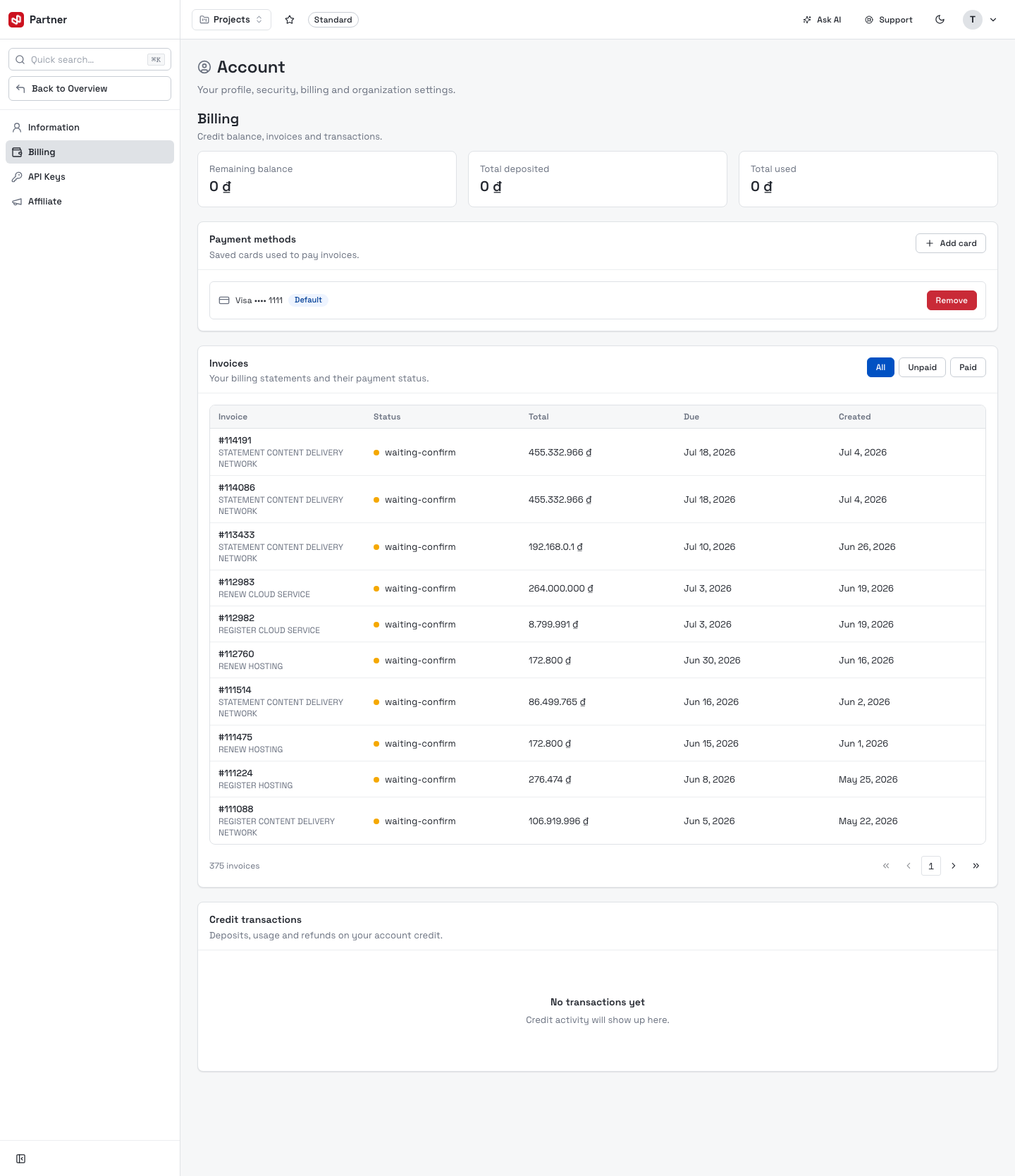The image size is (1015, 1176).
Task: Click total 86.499.765 ₫ amount
Action: click(x=557, y=702)
